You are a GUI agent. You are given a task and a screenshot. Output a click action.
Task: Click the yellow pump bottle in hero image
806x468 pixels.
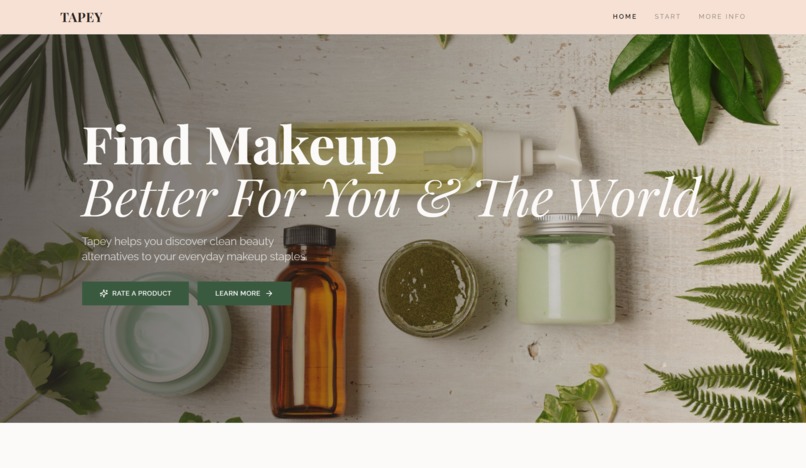tap(429, 154)
